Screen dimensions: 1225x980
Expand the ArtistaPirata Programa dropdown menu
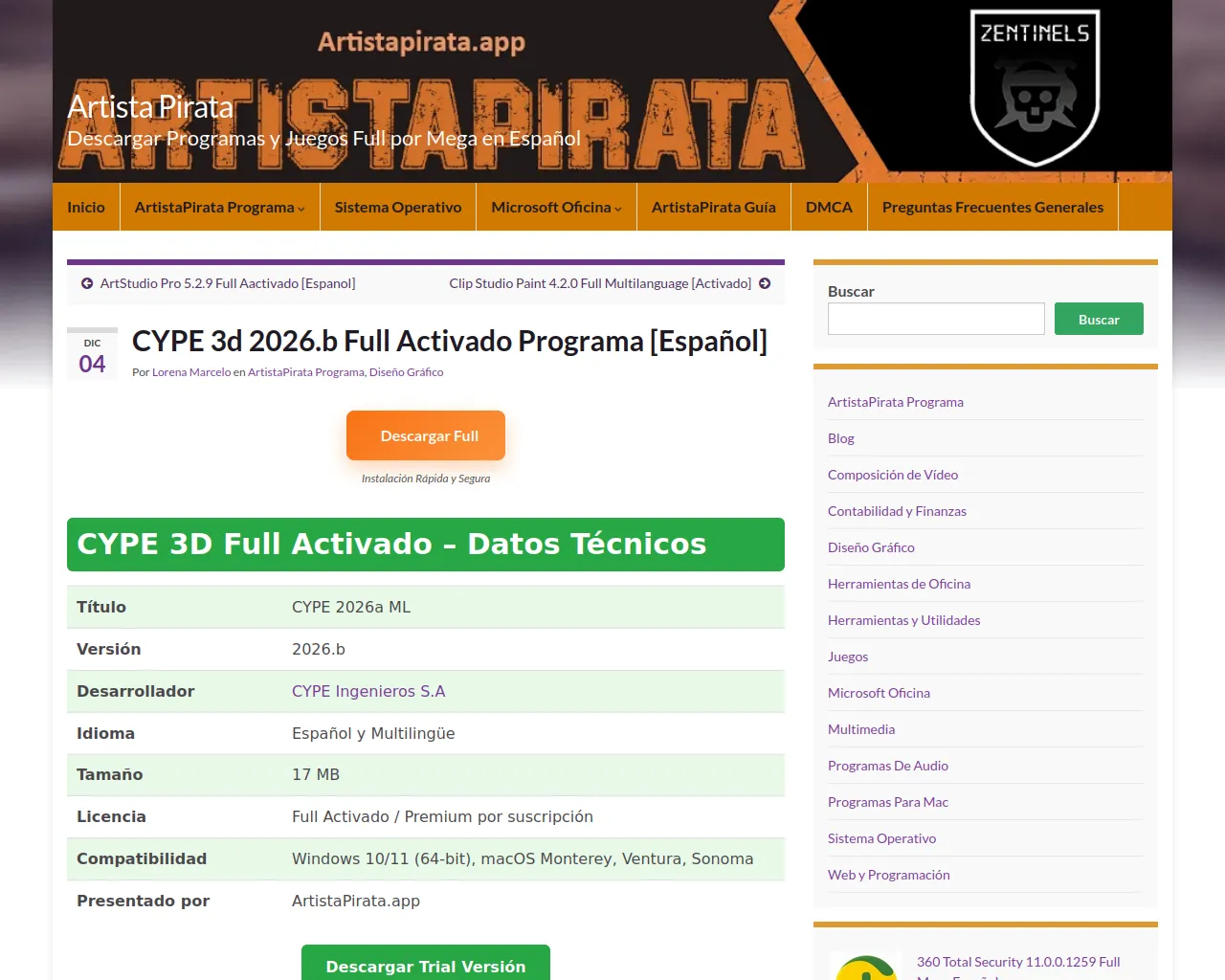(x=219, y=208)
